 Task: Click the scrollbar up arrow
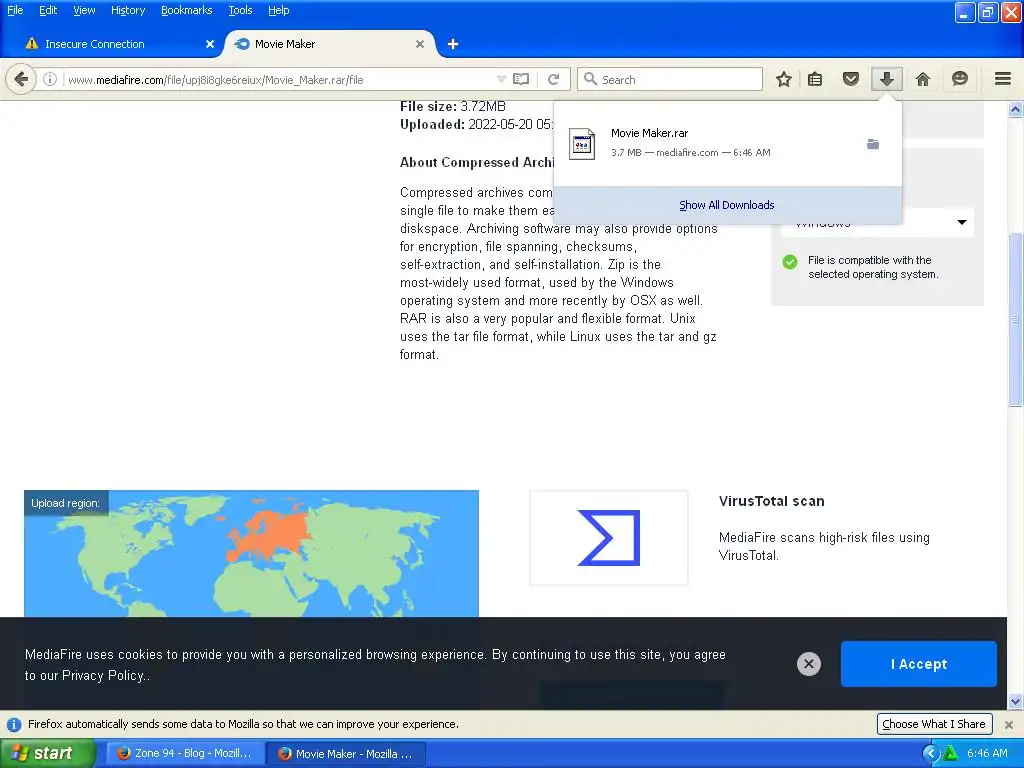click(x=1016, y=110)
